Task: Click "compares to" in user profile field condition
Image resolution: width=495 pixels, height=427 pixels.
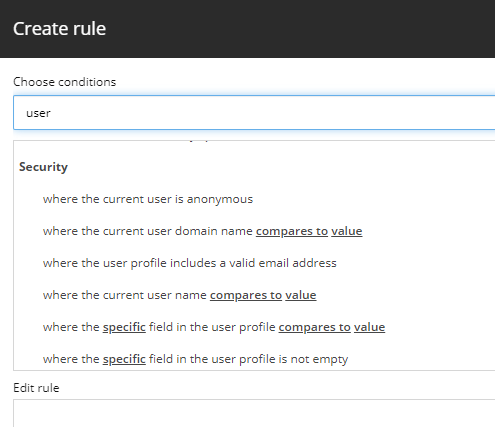Action: 315,327
